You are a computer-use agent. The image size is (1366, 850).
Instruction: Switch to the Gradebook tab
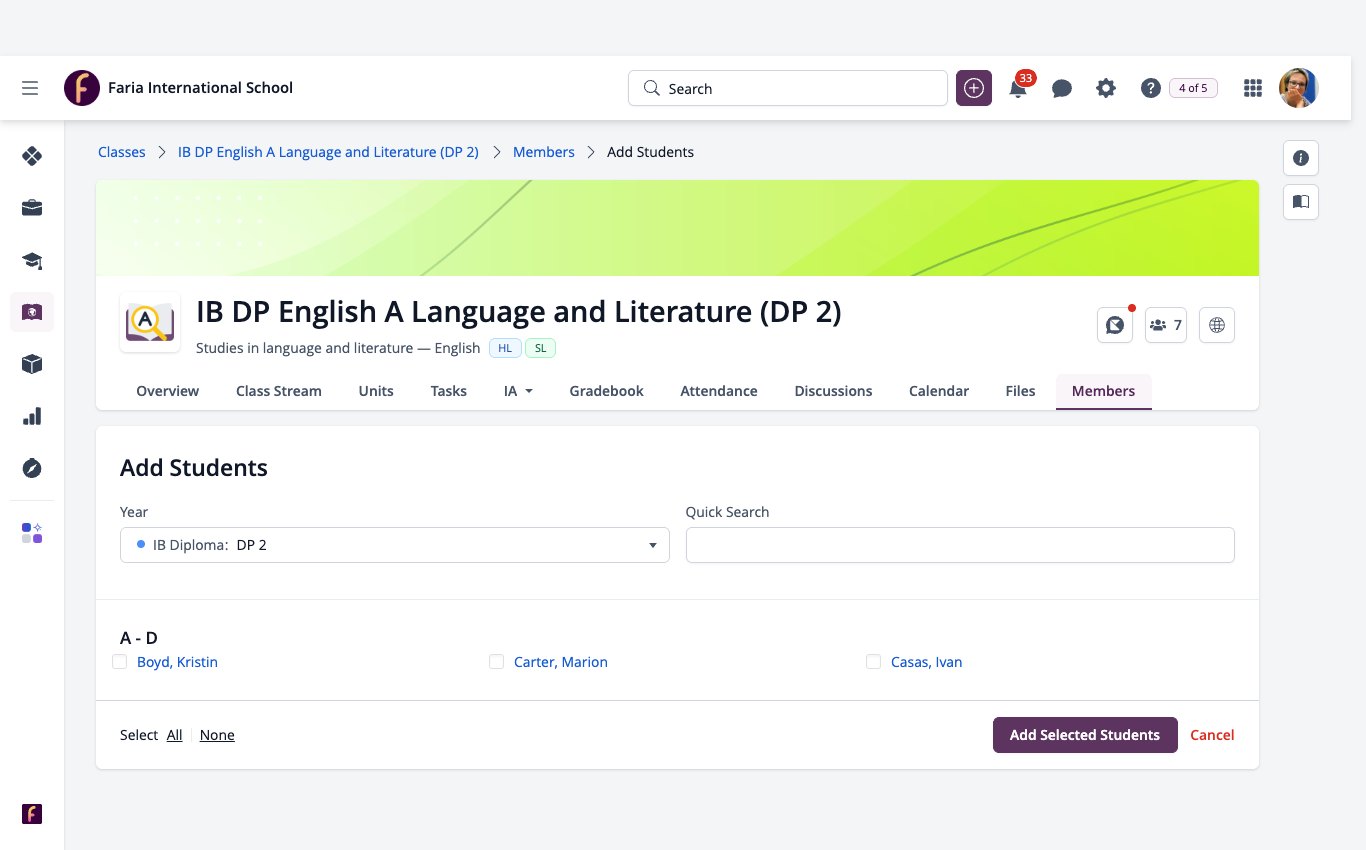[x=606, y=391]
